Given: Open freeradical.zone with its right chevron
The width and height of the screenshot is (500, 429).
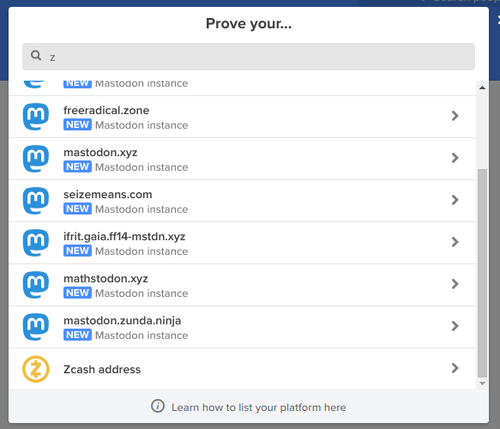Looking at the screenshot, I should [455, 116].
